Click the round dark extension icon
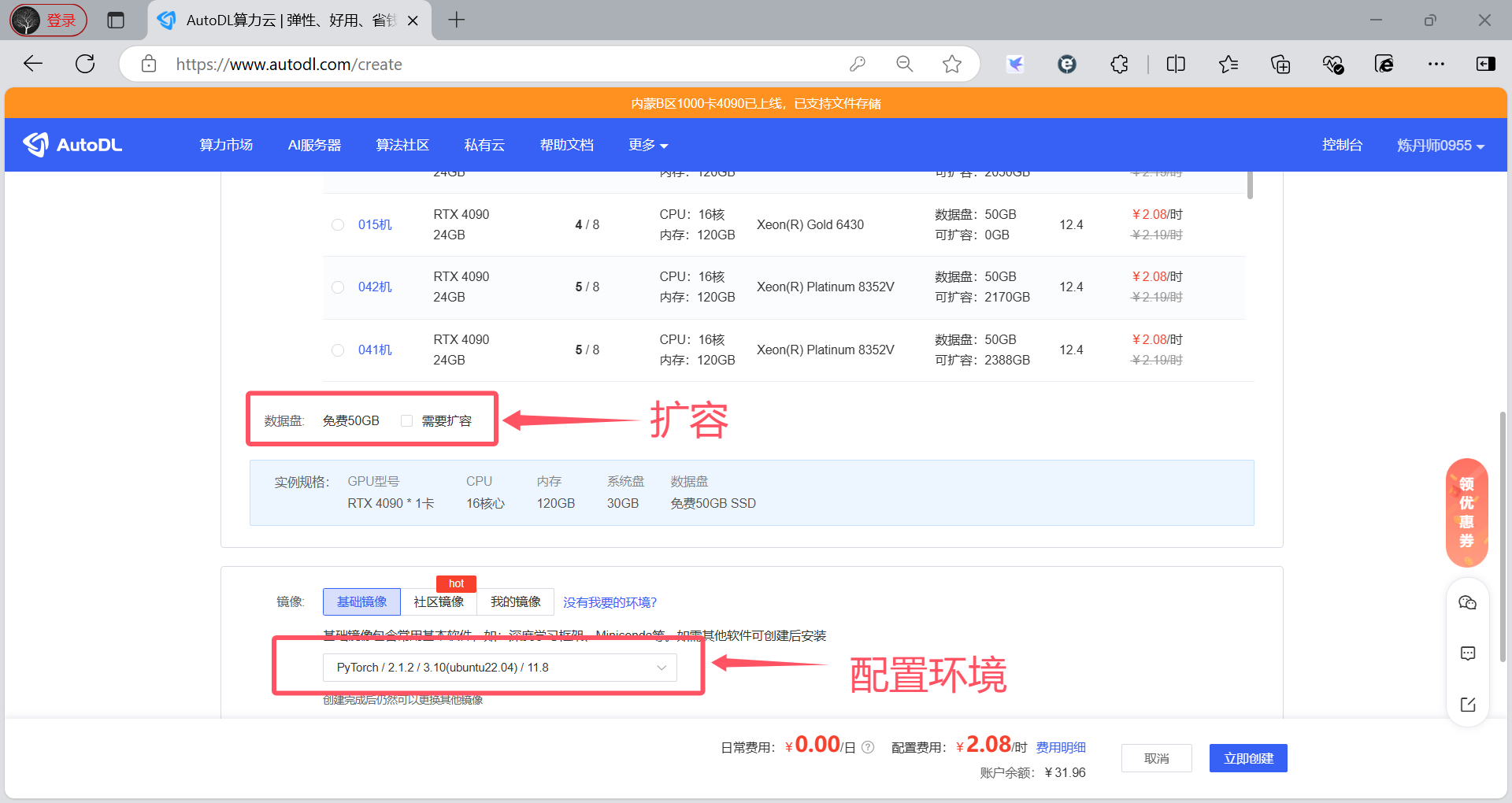The image size is (1512, 803). [x=1067, y=64]
